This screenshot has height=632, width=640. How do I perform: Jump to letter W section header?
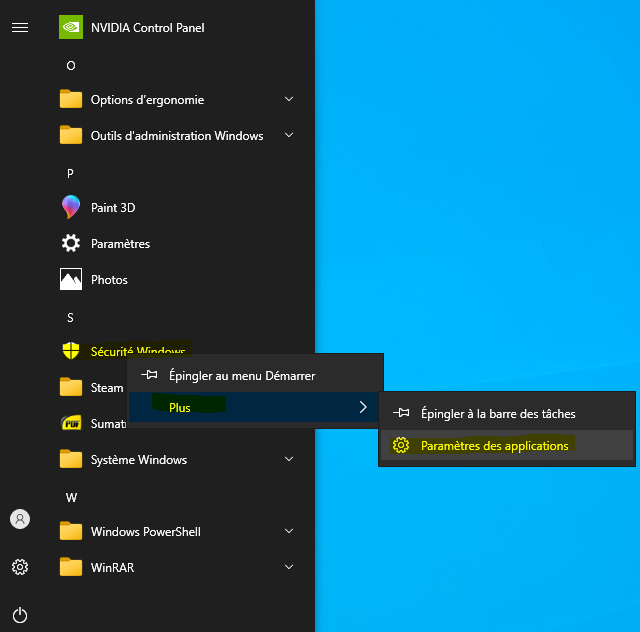(71, 497)
